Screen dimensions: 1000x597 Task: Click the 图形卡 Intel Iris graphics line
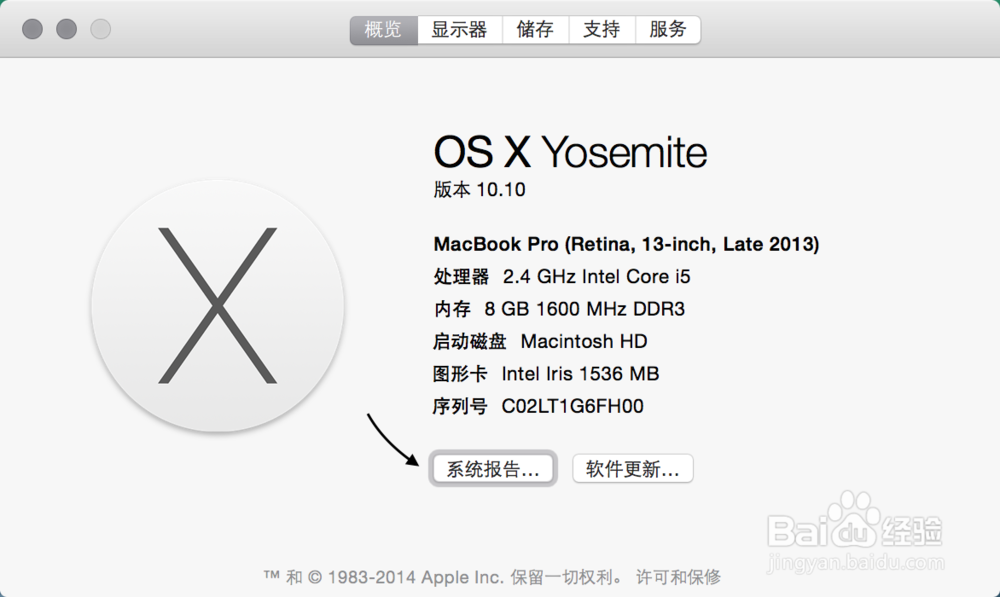pos(546,374)
